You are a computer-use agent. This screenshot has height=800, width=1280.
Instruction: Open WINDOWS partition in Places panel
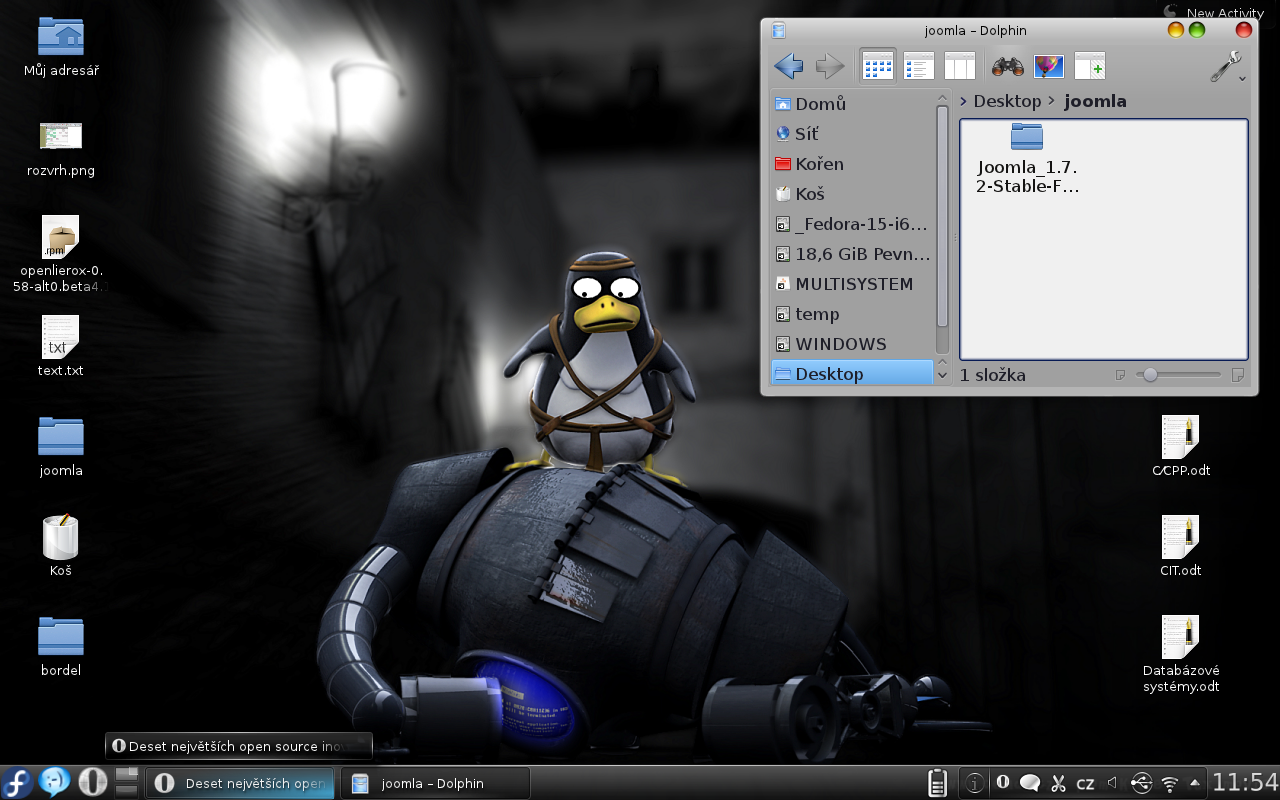tap(852, 344)
